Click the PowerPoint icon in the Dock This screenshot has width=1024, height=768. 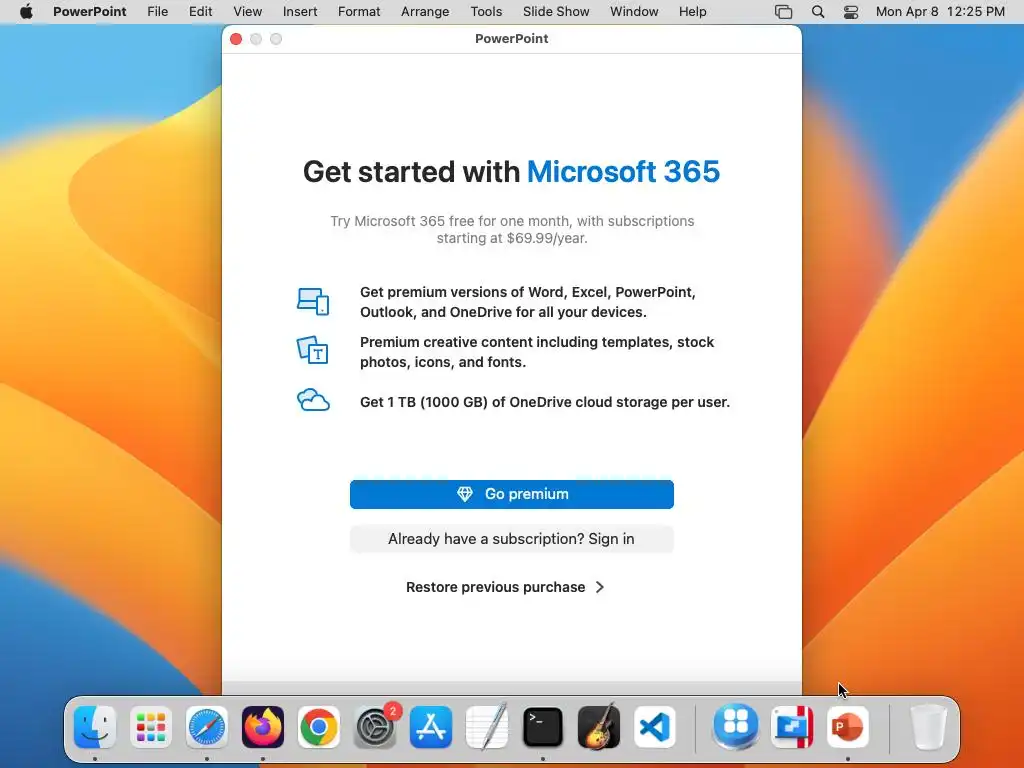pos(848,727)
